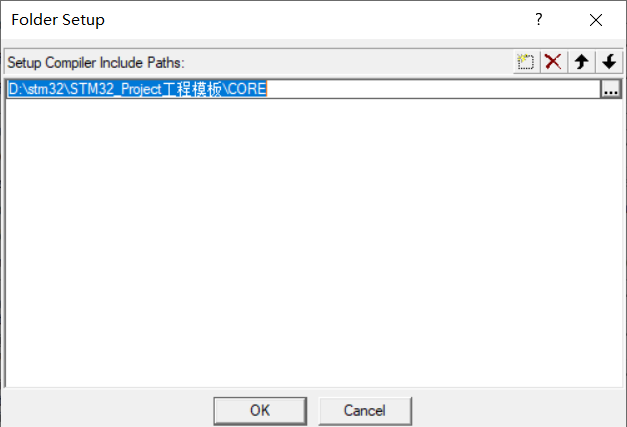Click the highlighted D:\stm32 path text
The image size is (627, 427).
pyautogui.click(x=137, y=89)
